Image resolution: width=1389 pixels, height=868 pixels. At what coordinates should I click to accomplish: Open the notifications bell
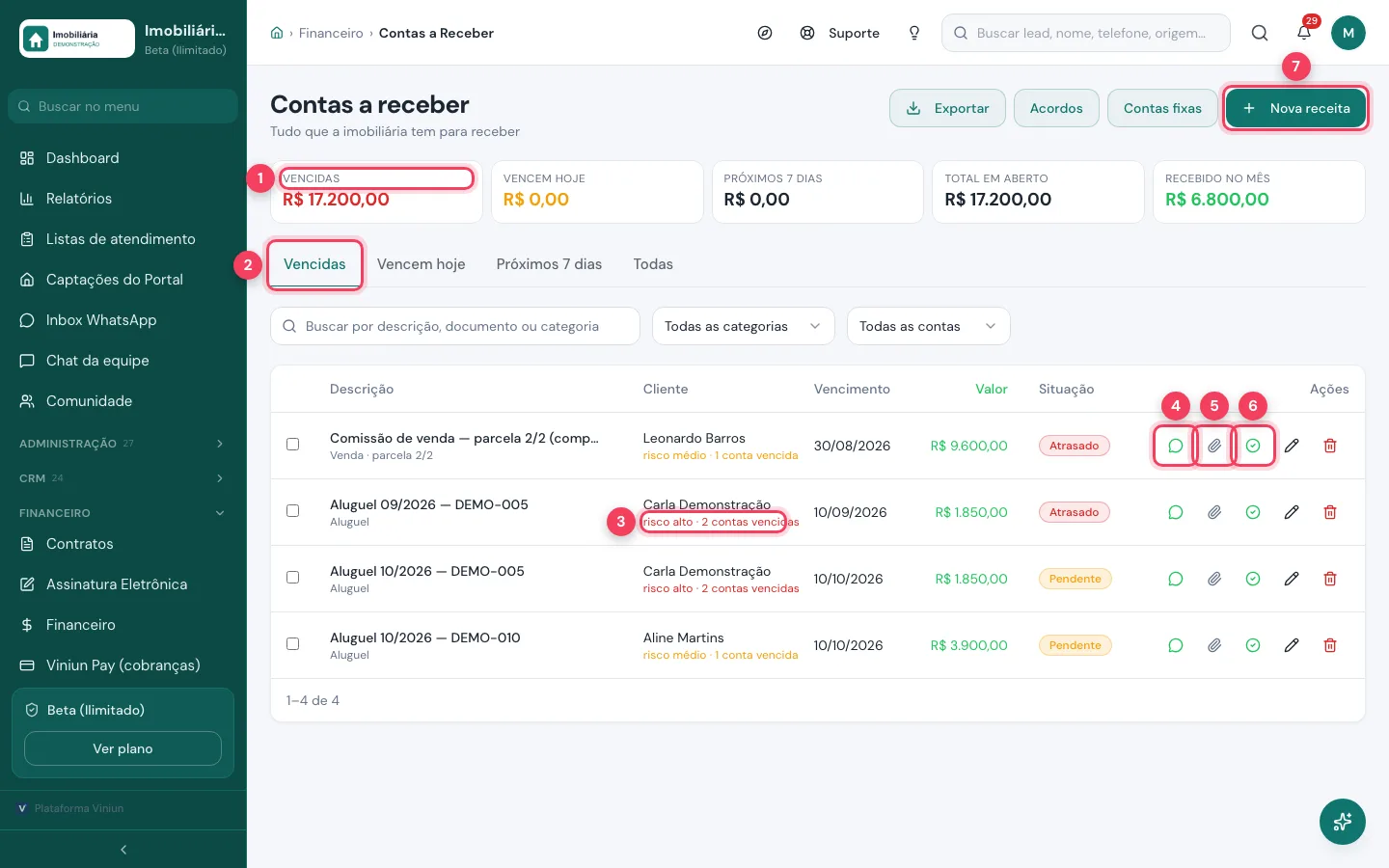[x=1304, y=33]
